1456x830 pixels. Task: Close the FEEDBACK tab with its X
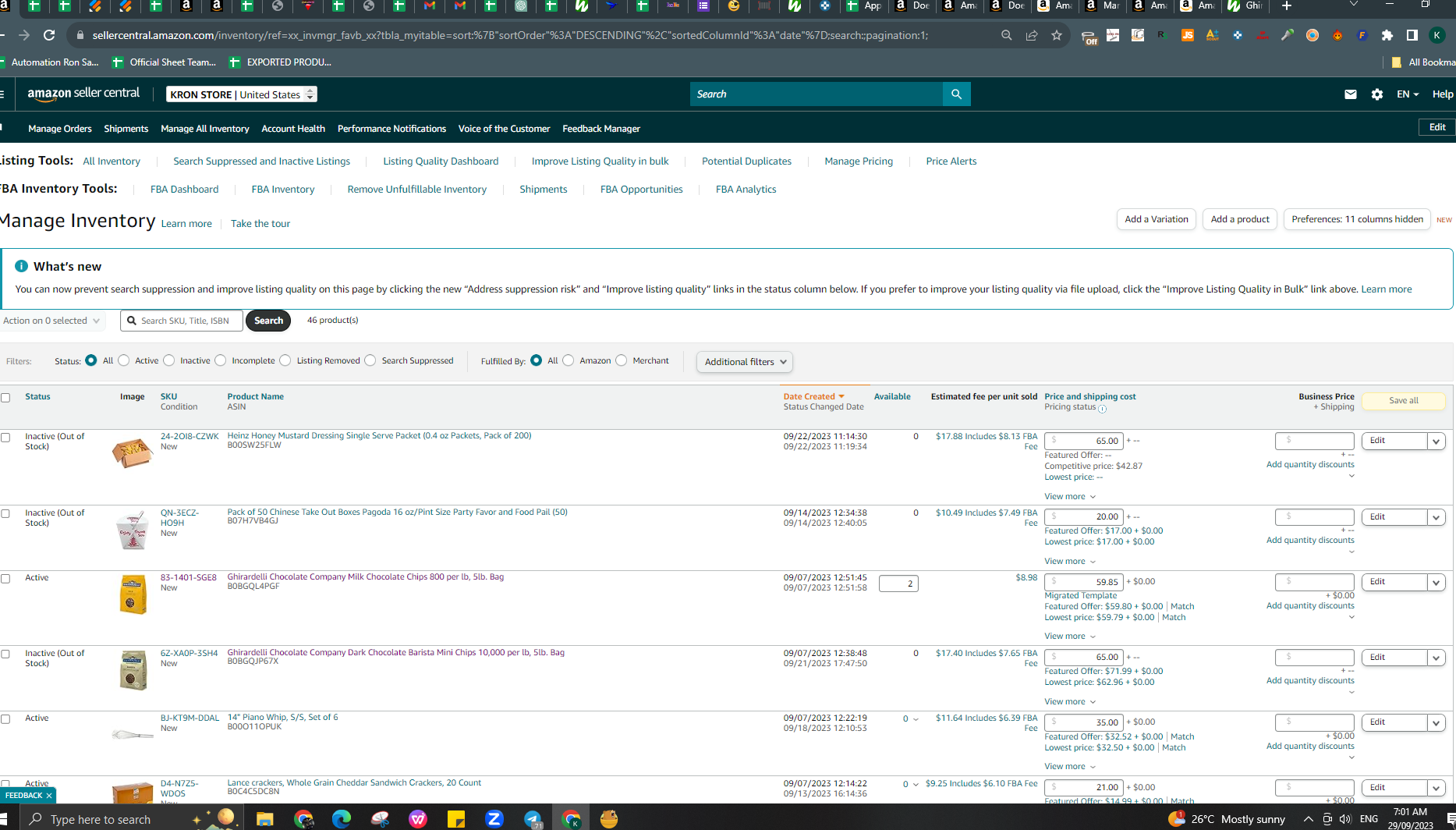pyautogui.click(x=49, y=796)
